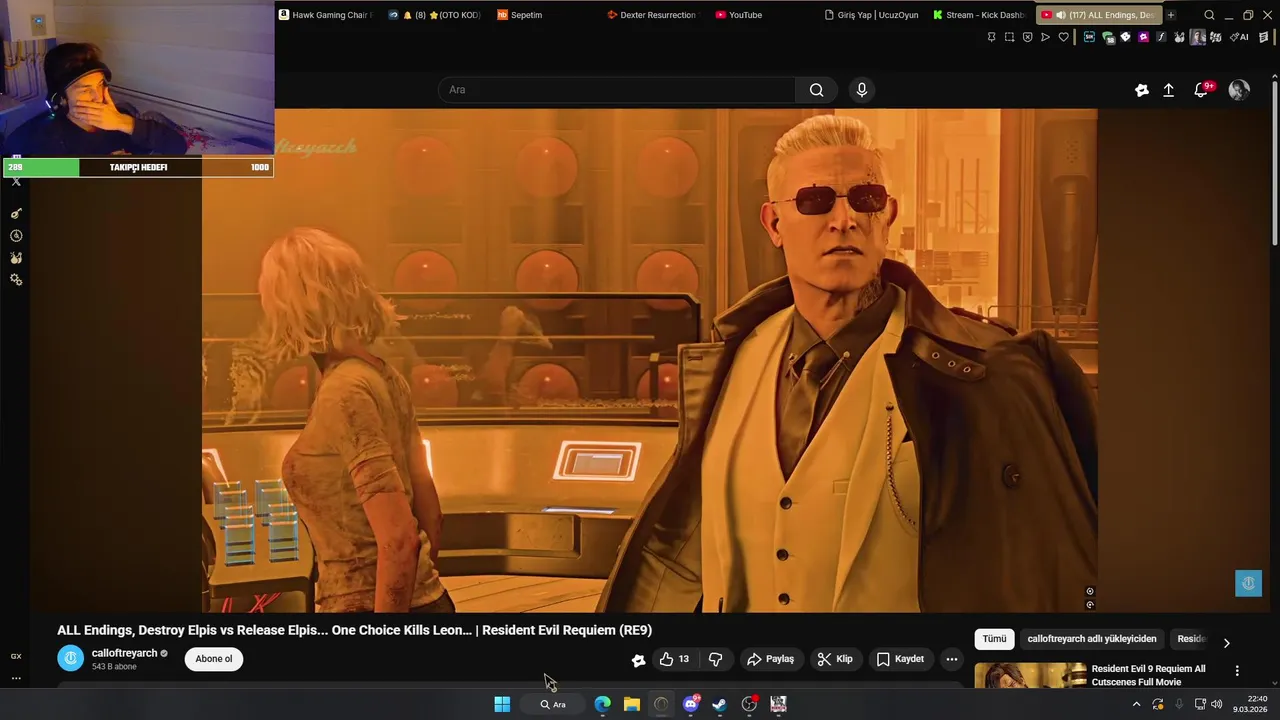Open Resident Evil 9 Requiem recommended thumbnail
This screenshot has width=1280, height=720.
[x=1030, y=676]
